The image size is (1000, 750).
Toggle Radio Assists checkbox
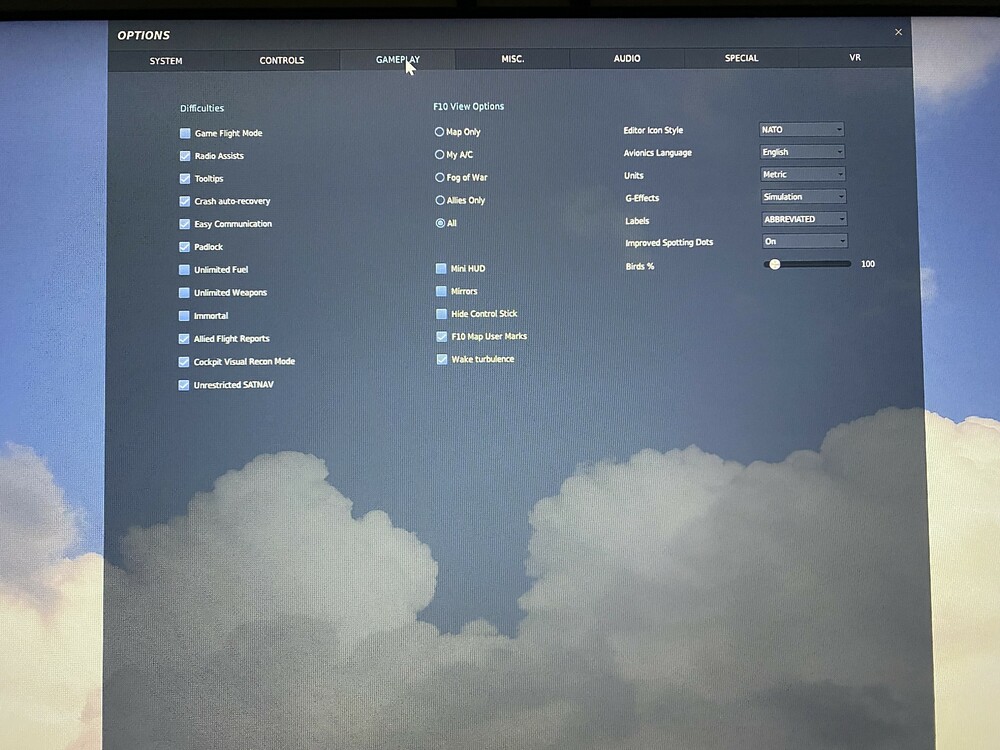185,156
